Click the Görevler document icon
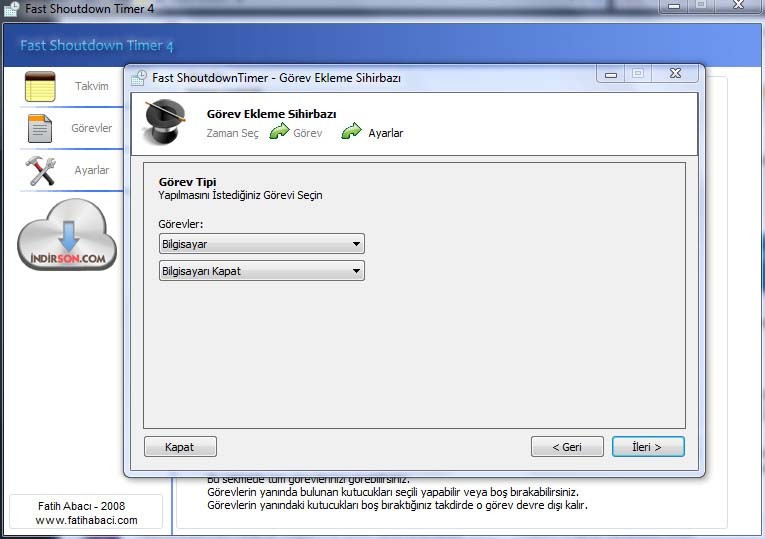Viewport: 765px width, 539px height. (40, 128)
